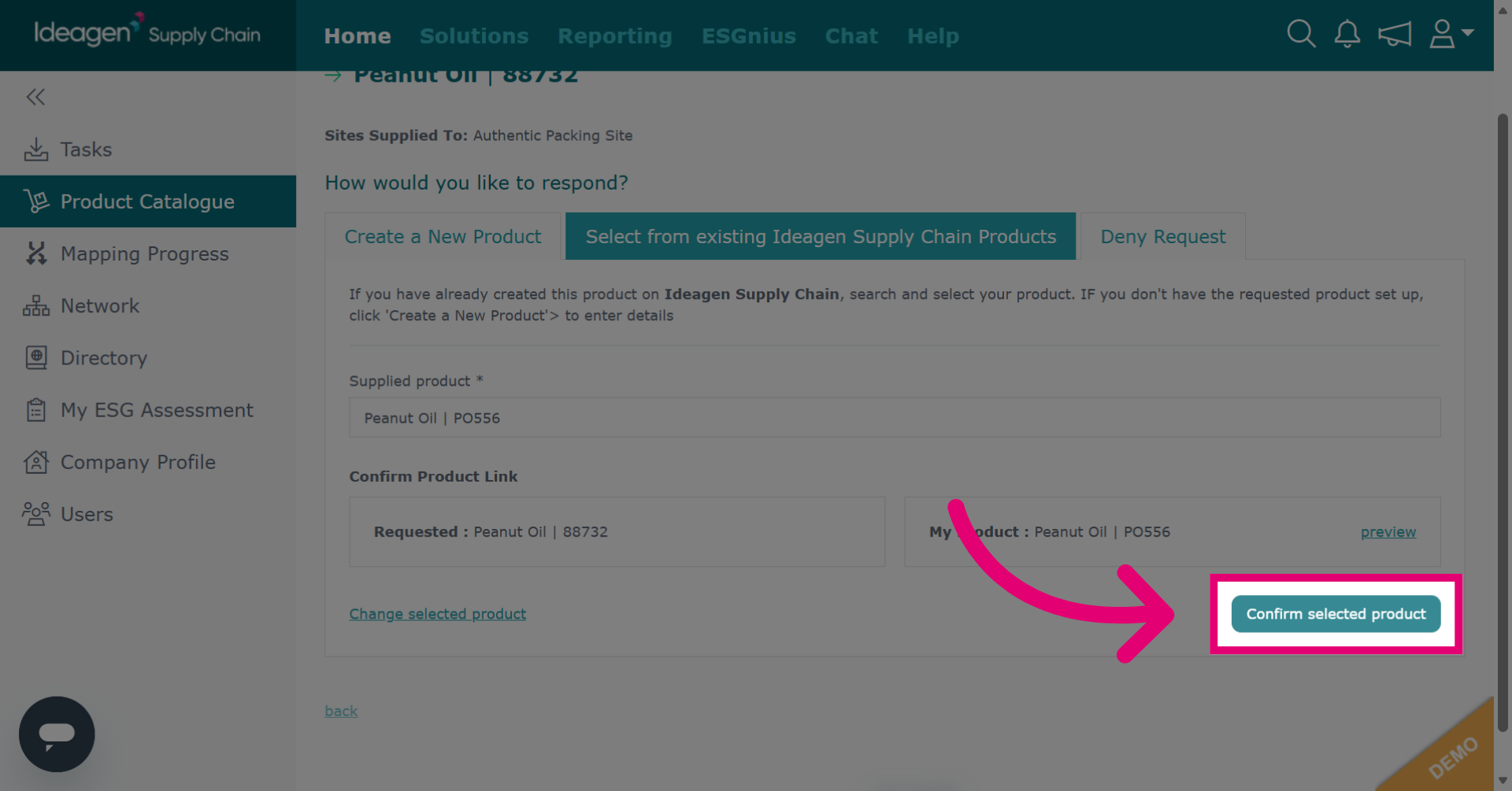Viewport: 1512px width, 791px height.
Task: Click scrollbar down arrow
Action: coord(1503,781)
